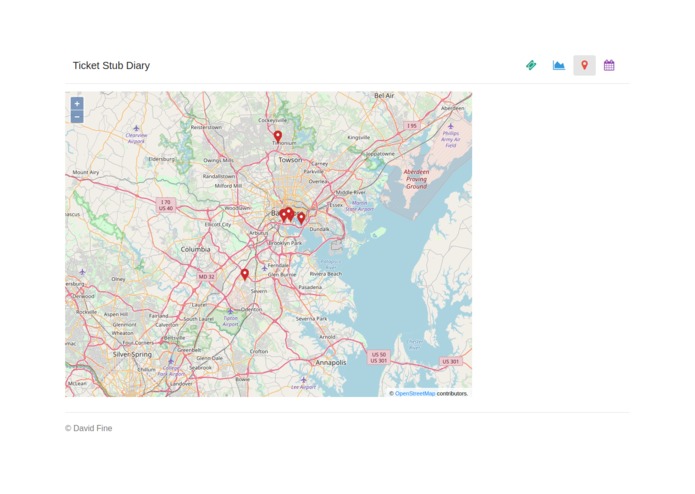Click the US 50 US 301 shield
This screenshot has width=695, height=494.
pos(379,358)
